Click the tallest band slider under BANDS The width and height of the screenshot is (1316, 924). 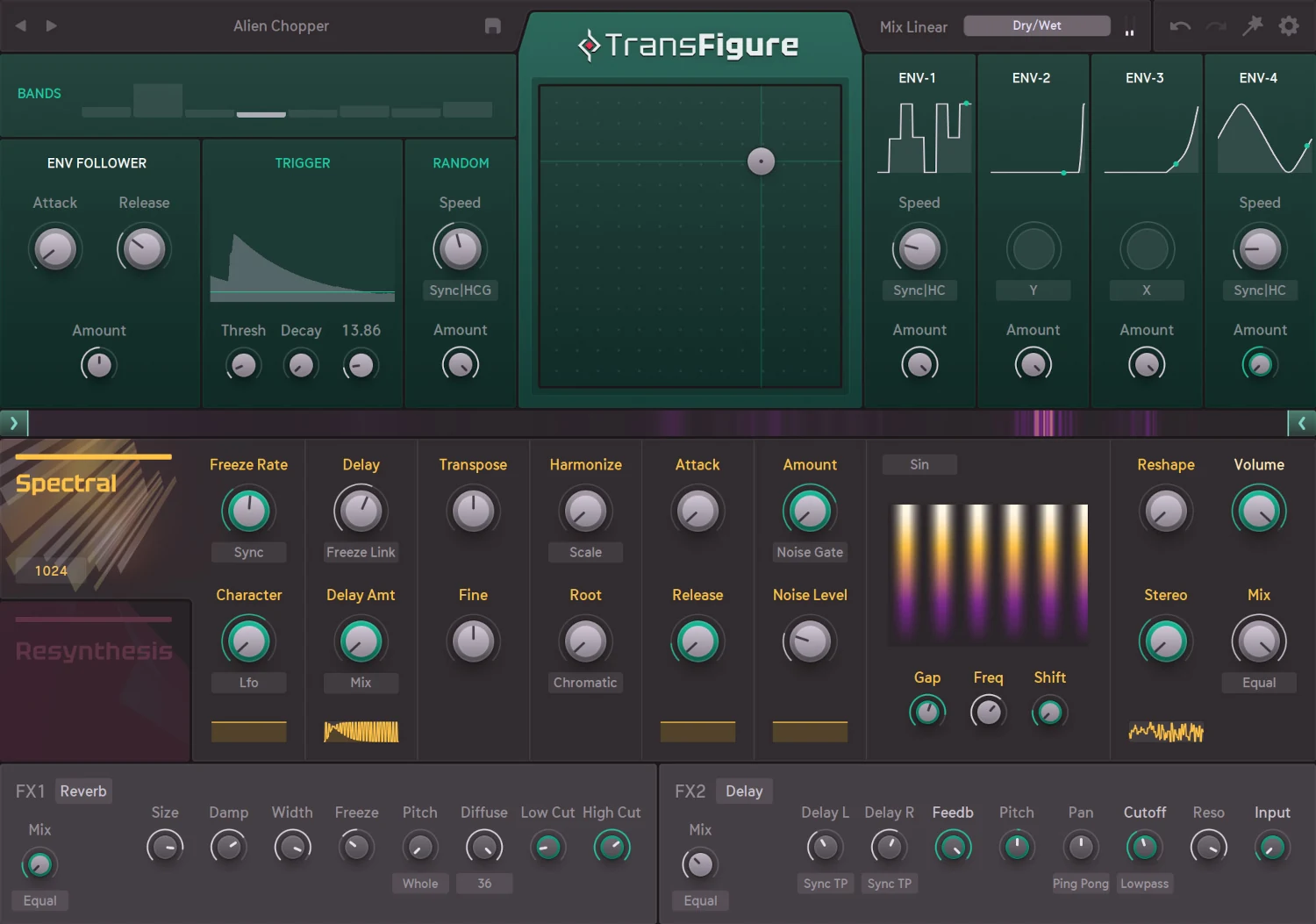coord(158,99)
